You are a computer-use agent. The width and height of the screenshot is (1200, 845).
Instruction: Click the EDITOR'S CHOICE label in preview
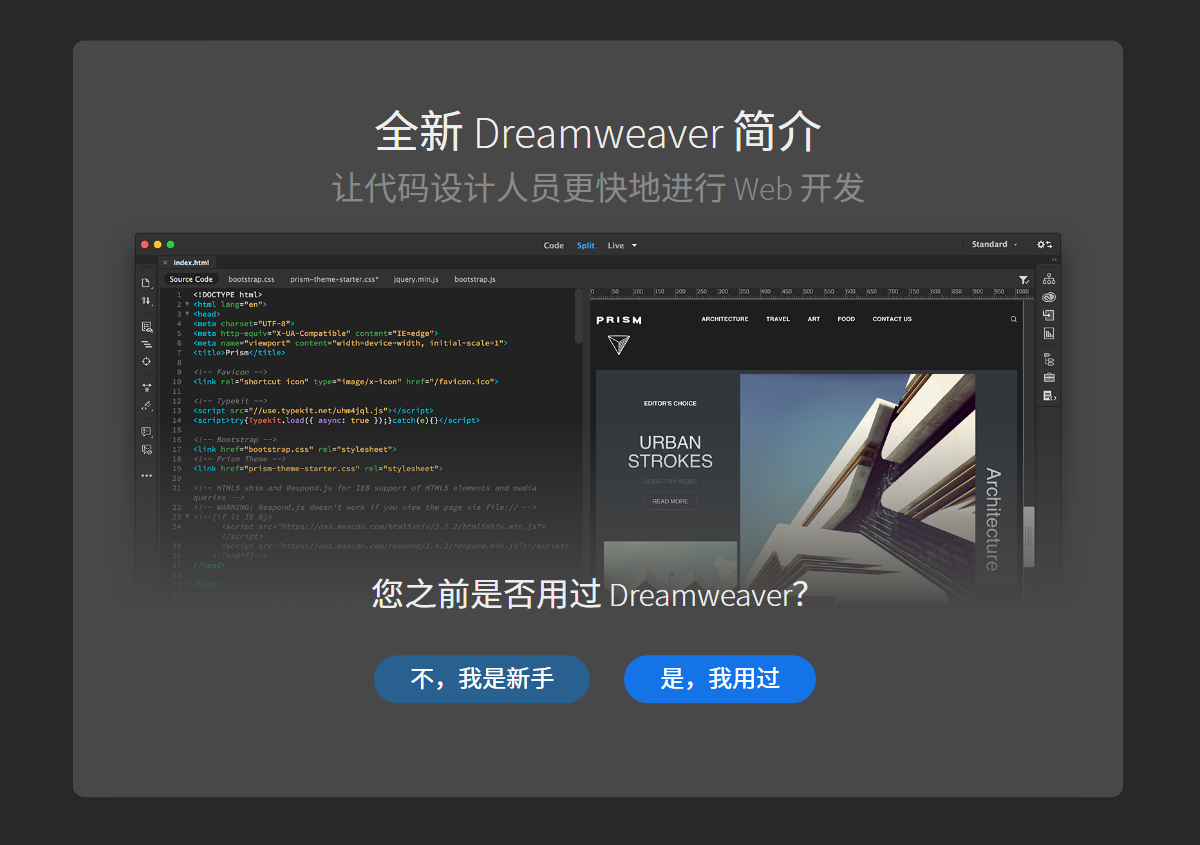click(670, 404)
